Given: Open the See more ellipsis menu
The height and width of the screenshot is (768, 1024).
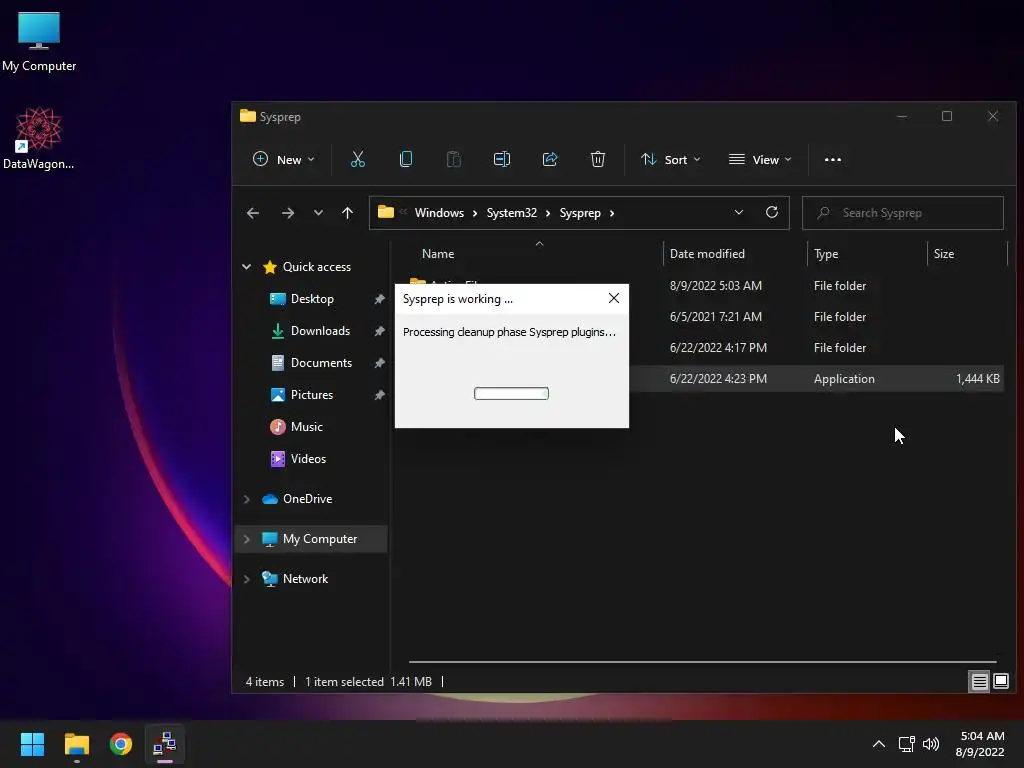Looking at the screenshot, I should (x=833, y=159).
